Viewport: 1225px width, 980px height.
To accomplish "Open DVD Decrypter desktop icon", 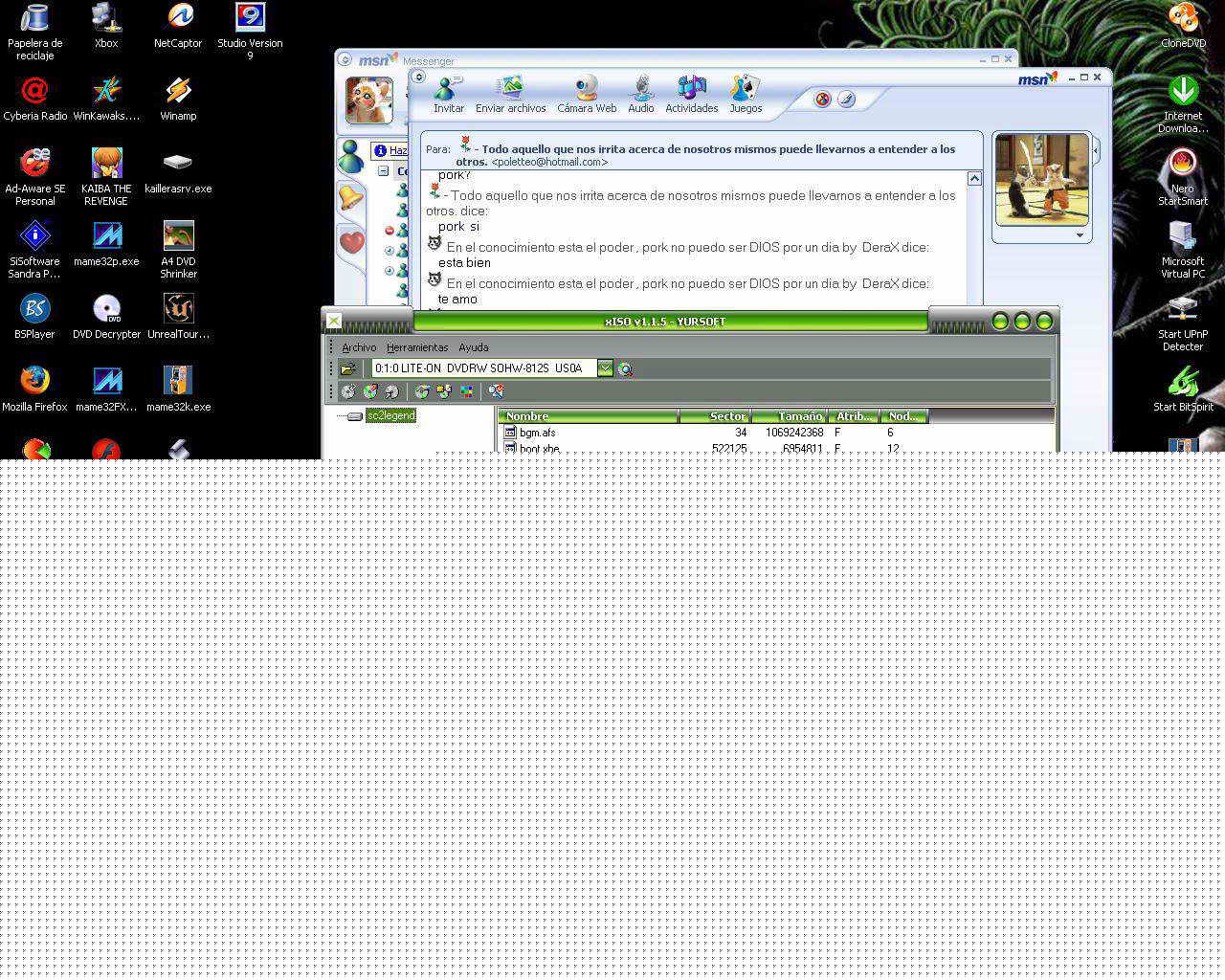I will pos(106,317).
